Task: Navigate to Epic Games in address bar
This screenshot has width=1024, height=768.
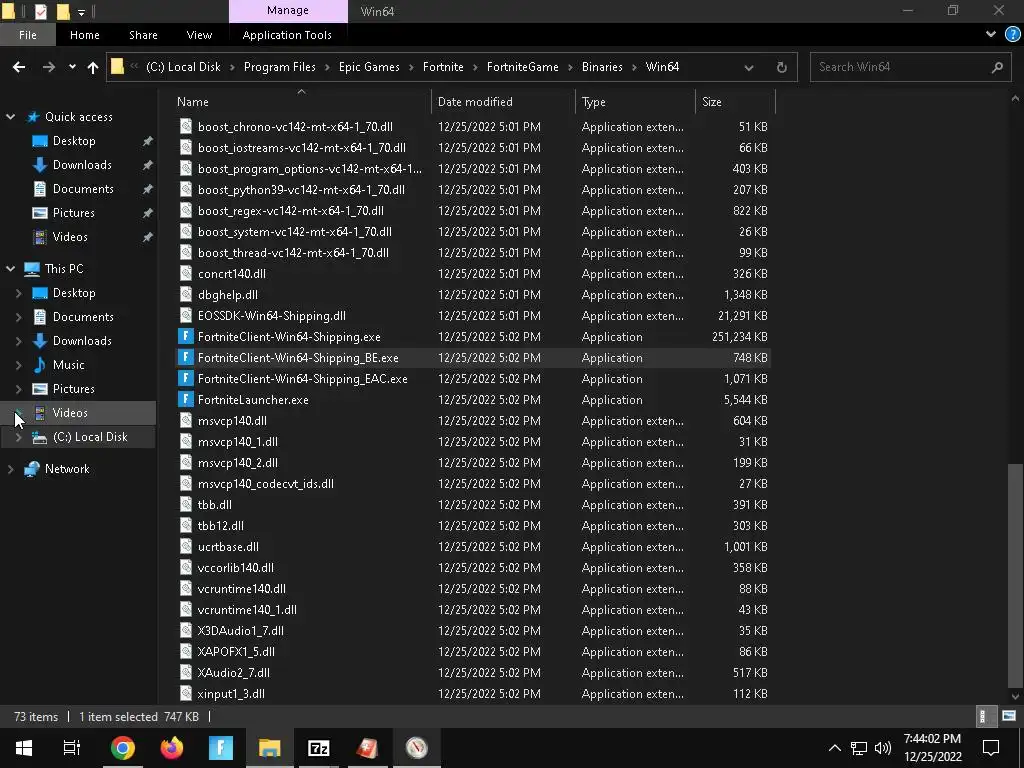Action: 369,67
